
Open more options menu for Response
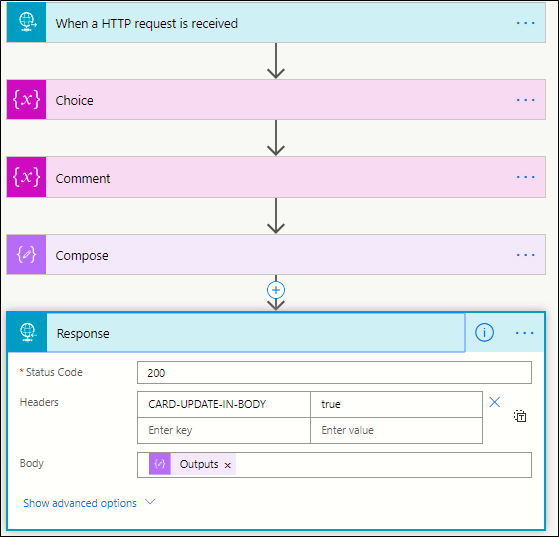[524, 333]
